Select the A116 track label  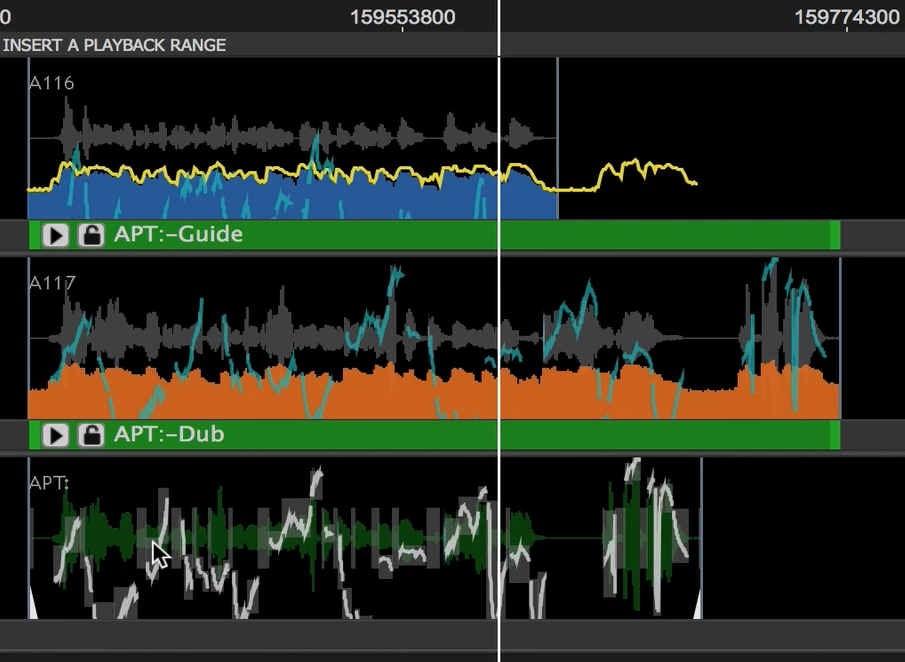52,83
